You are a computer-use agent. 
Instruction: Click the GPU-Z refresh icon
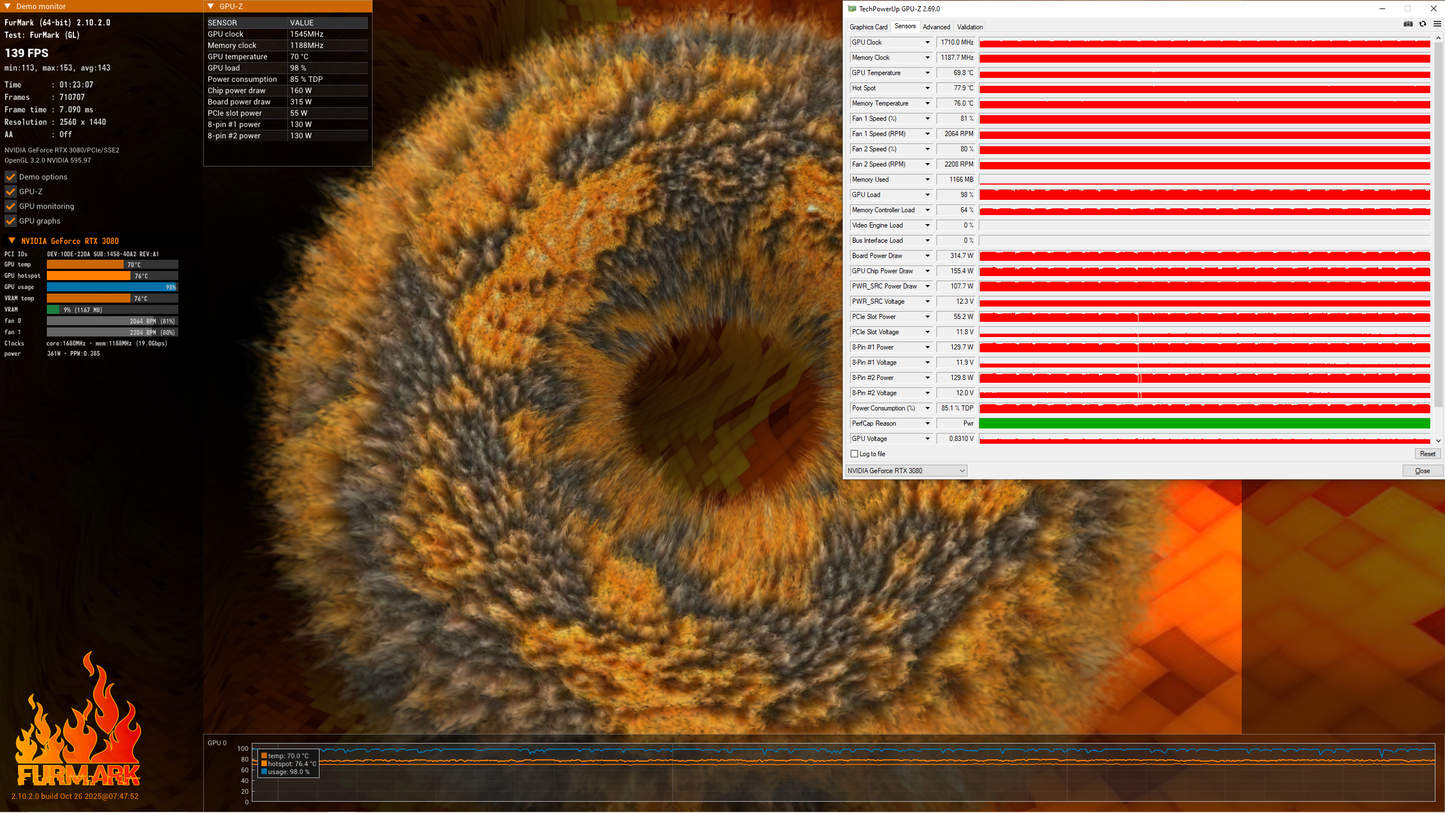(1422, 24)
